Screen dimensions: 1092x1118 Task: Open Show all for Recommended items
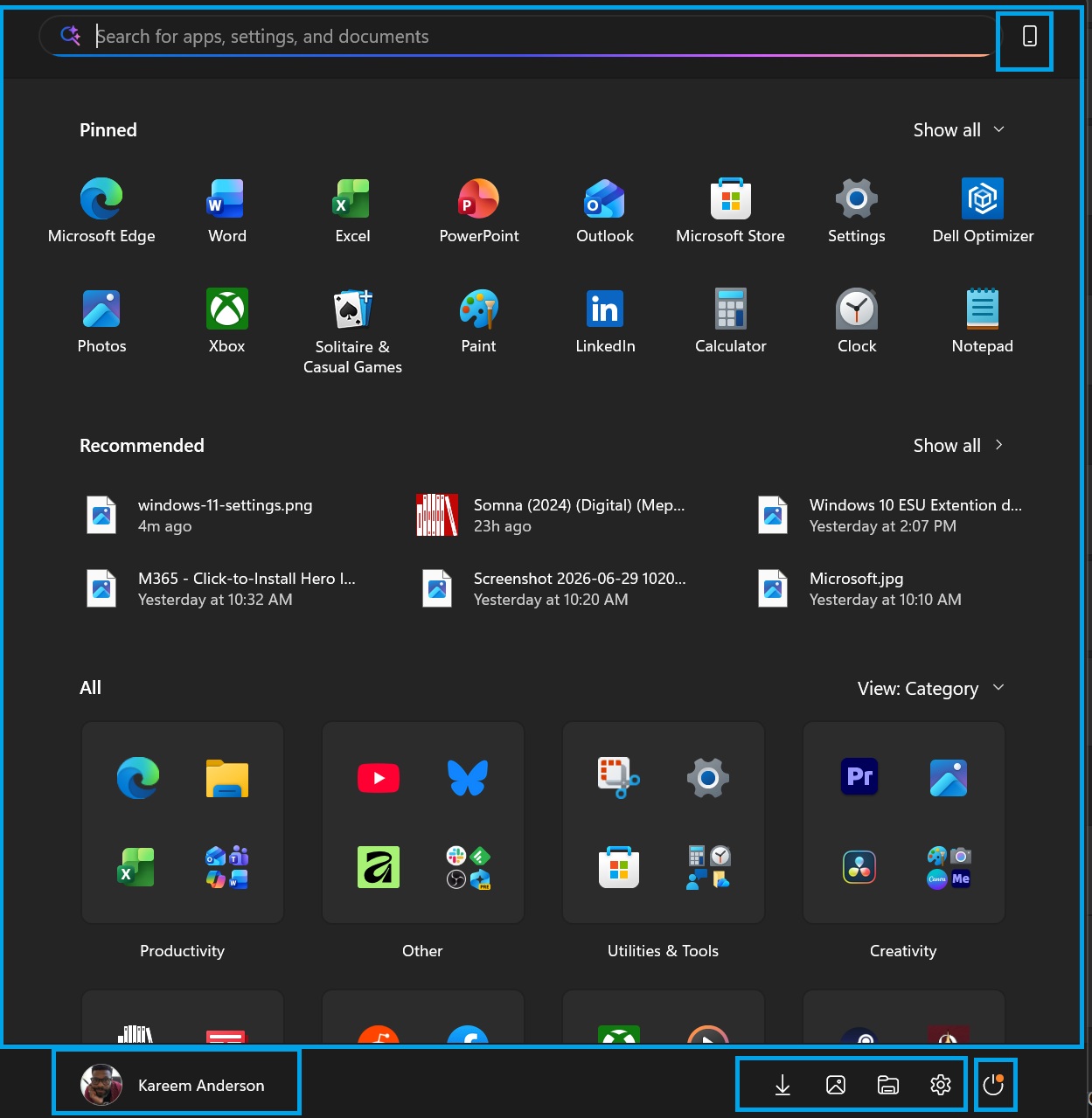(959, 445)
